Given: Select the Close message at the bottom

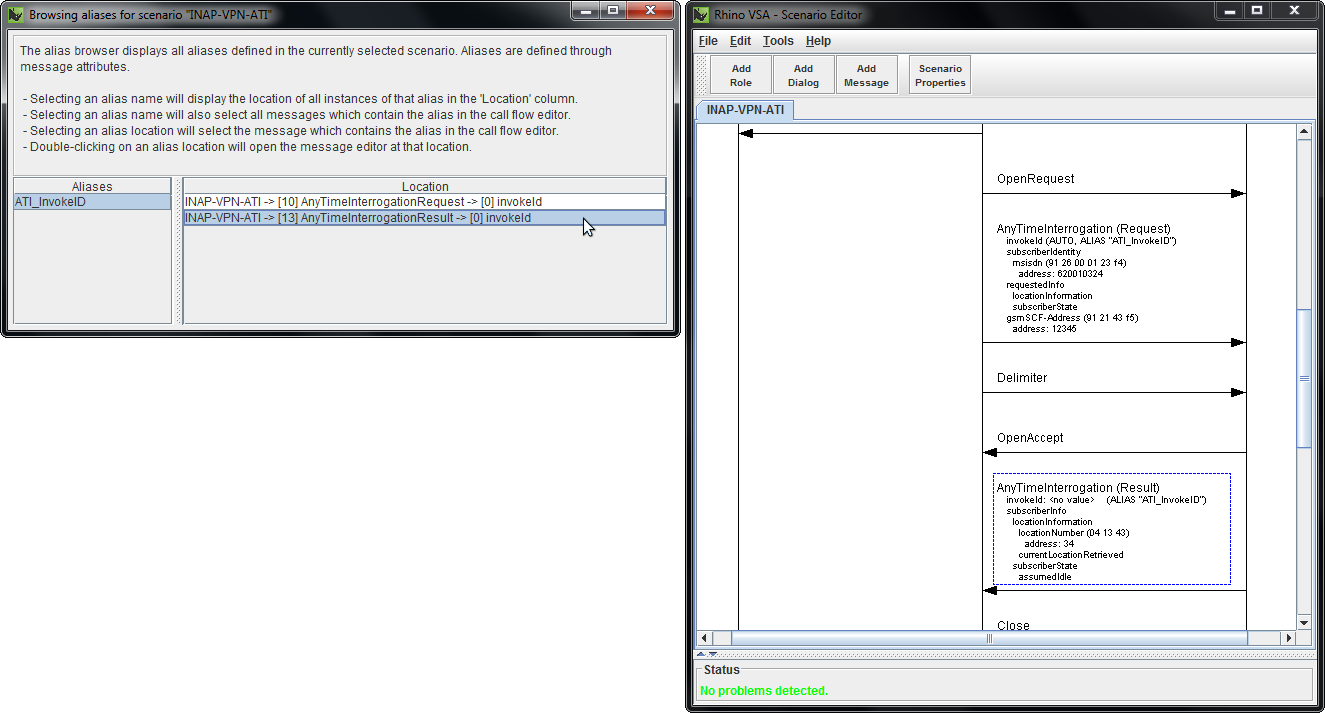Looking at the screenshot, I should tap(1013, 624).
